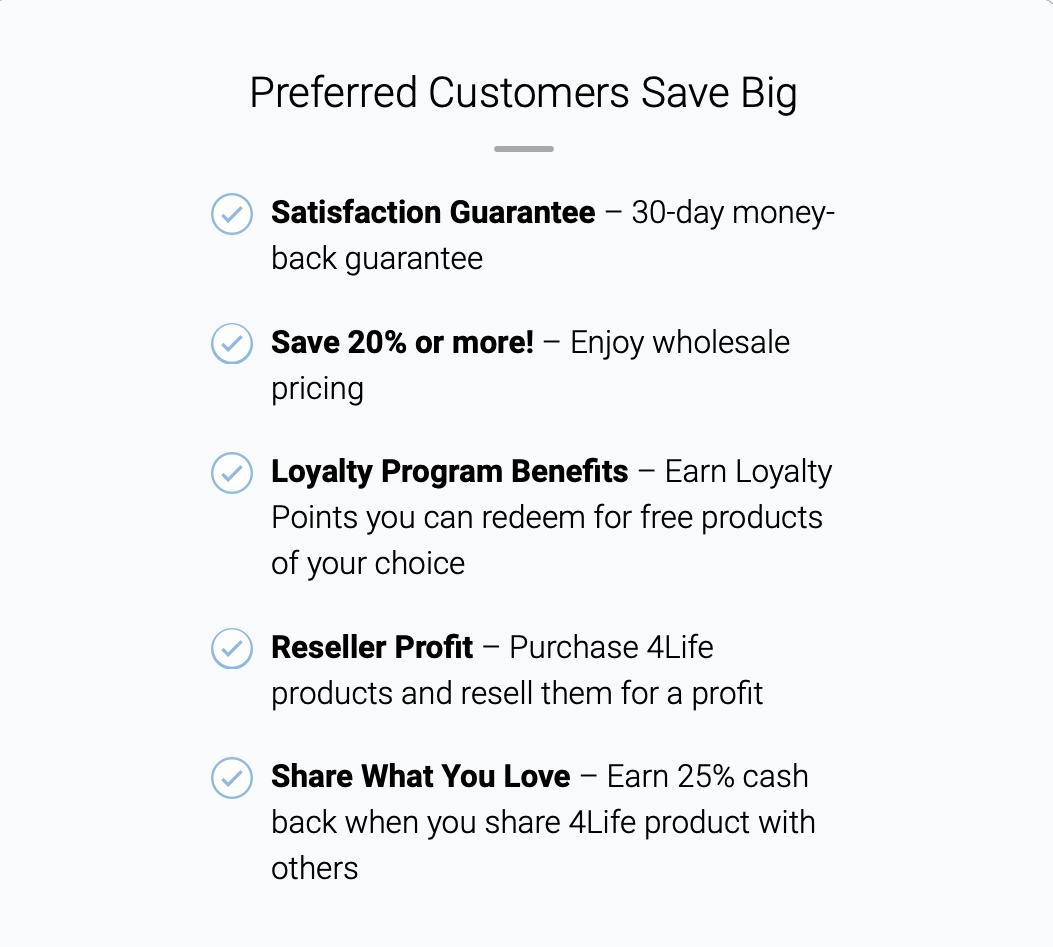1053x947 pixels.
Task: Click the Reseller Profit bold label
Action: pyautogui.click(x=372, y=647)
